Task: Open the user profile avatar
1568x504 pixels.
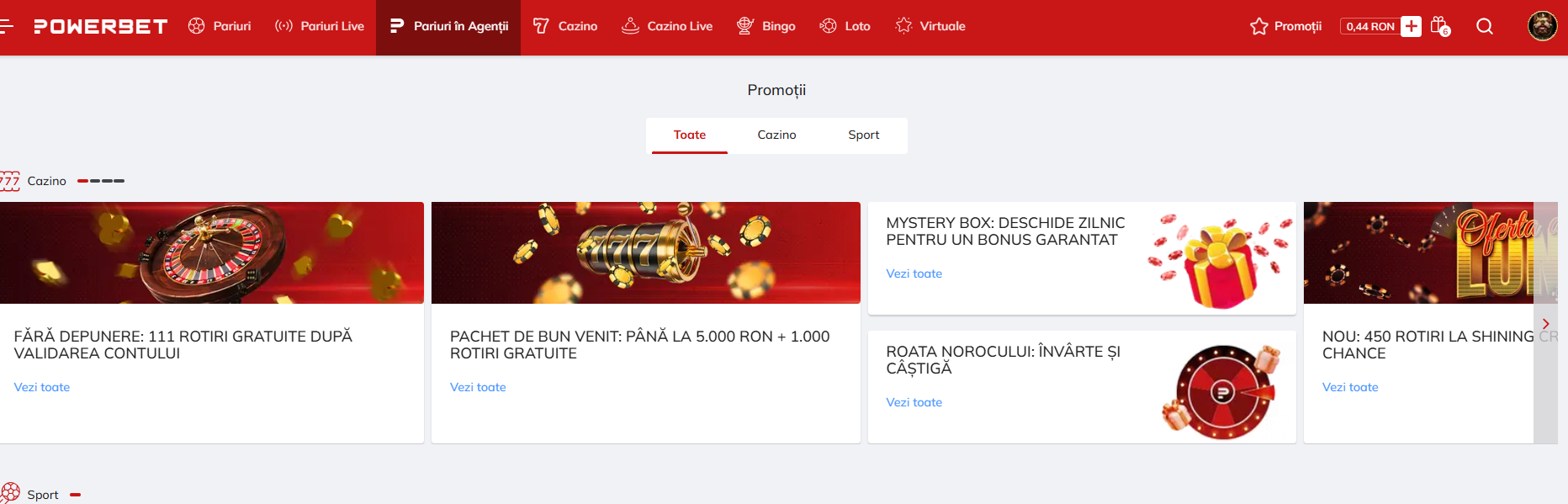Action: click(x=1542, y=26)
